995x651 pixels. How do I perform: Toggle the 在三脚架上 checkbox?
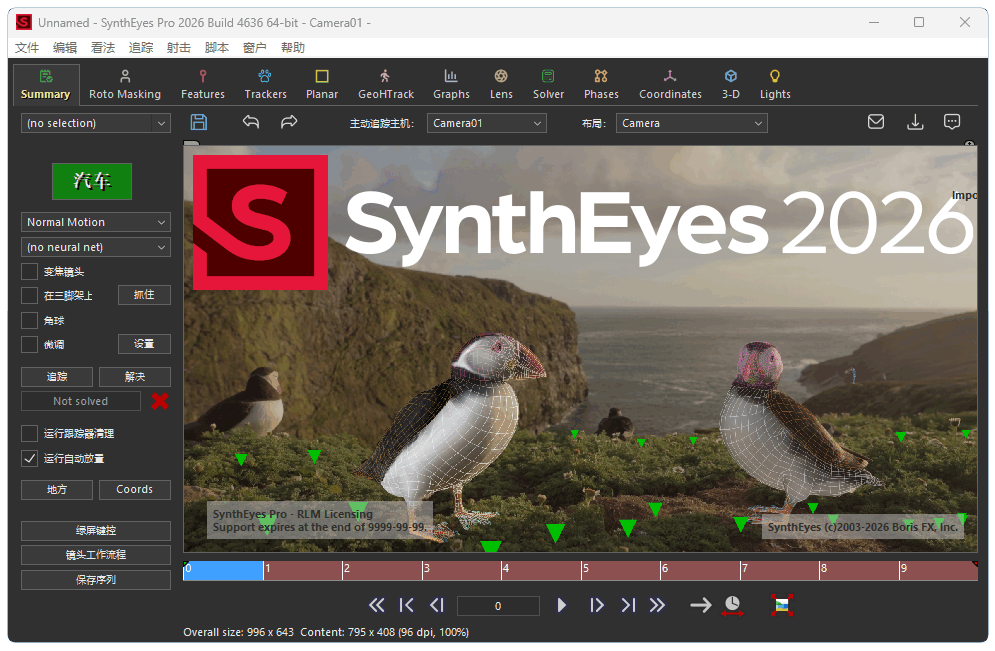[x=30, y=295]
